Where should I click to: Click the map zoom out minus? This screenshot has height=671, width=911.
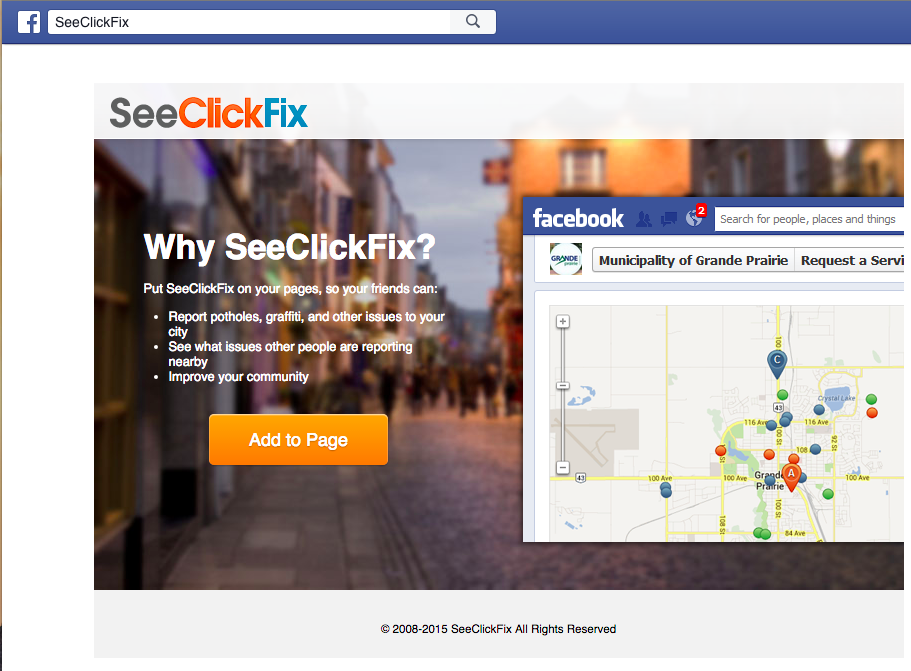(x=562, y=467)
